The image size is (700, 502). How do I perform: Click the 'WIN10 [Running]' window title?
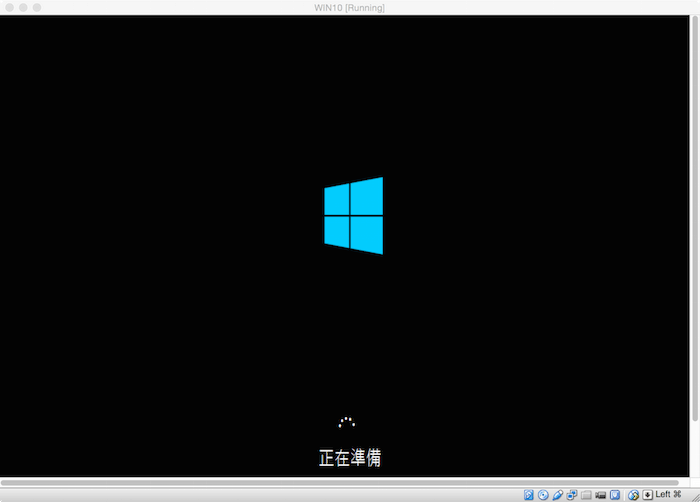coord(350,8)
